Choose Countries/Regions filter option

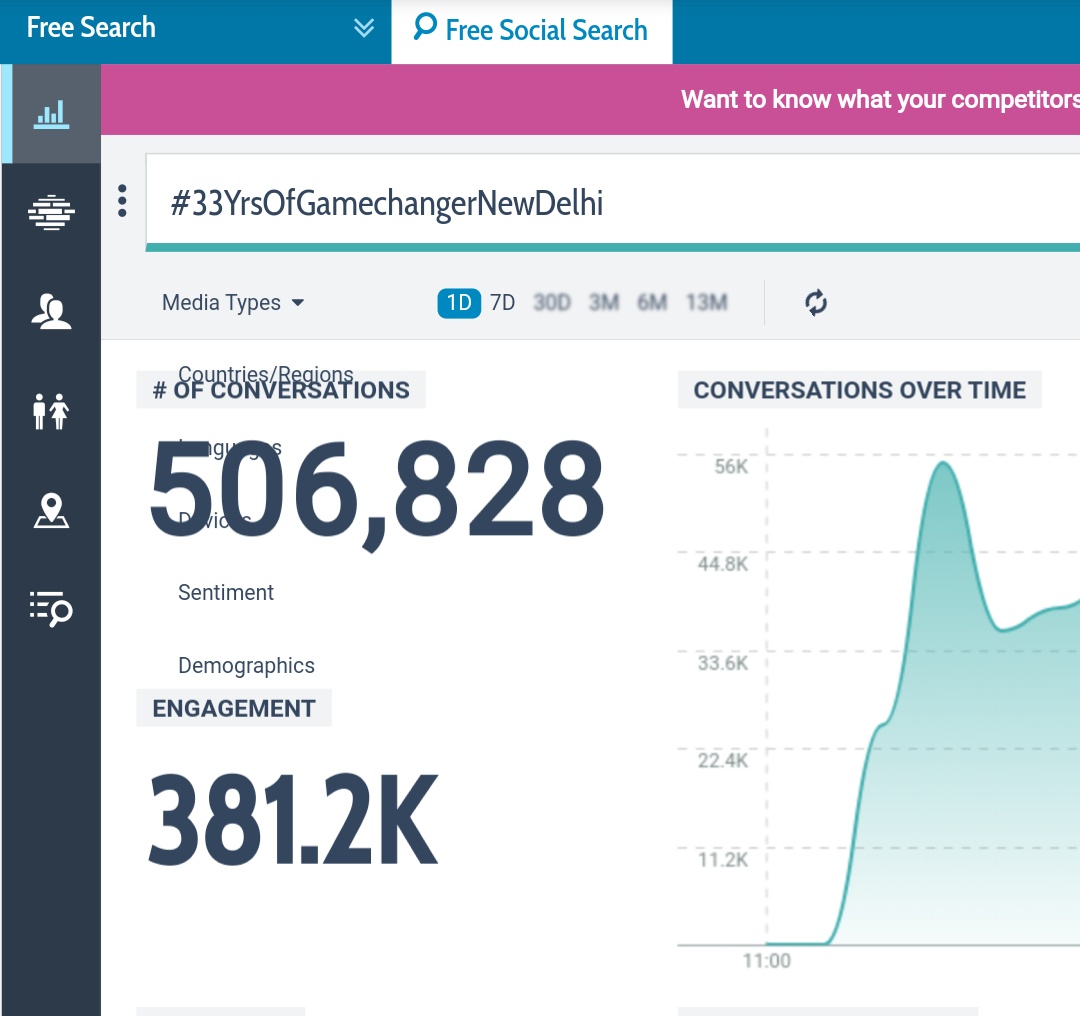[x=266, y=374]
